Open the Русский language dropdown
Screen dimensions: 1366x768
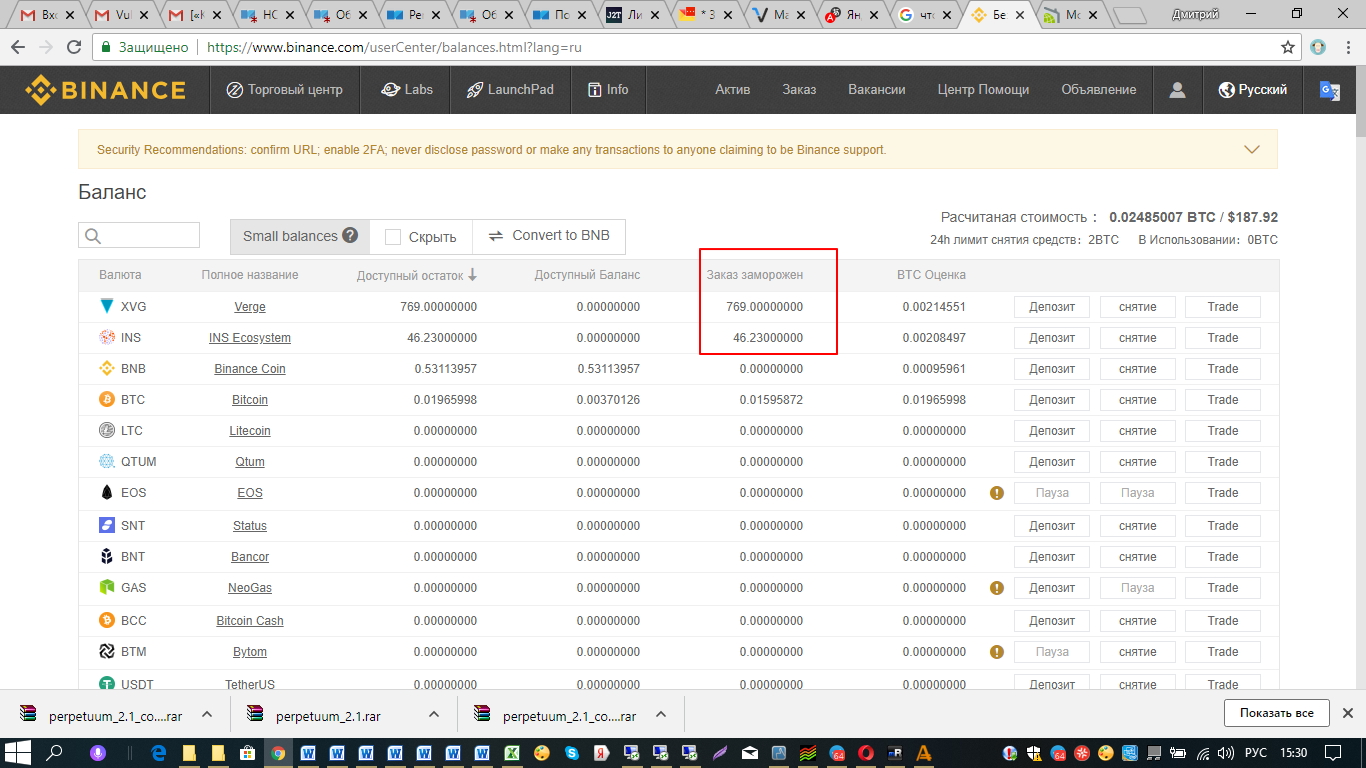click(1253, 90)
